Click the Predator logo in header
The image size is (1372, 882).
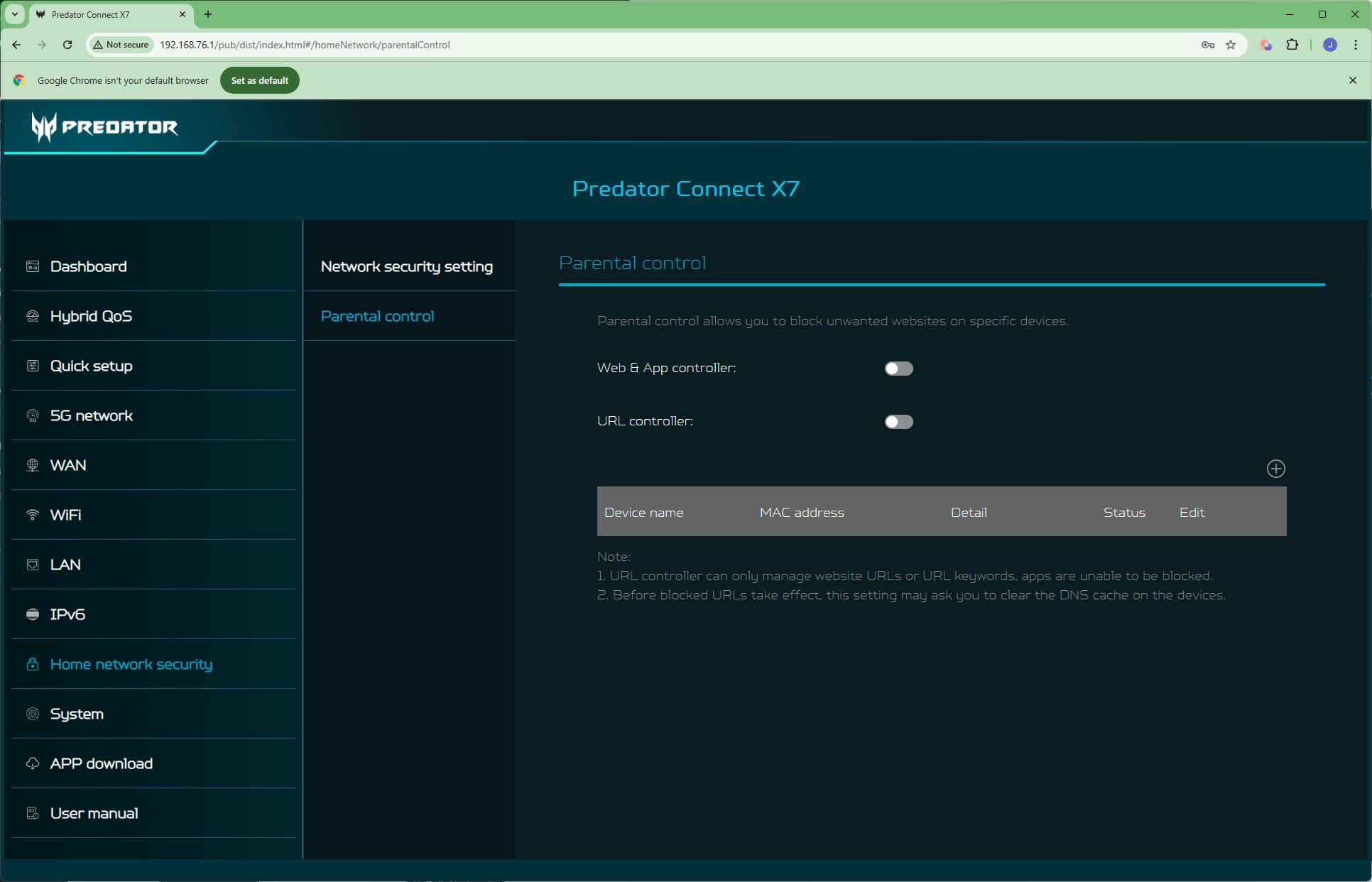pos(105,127)
